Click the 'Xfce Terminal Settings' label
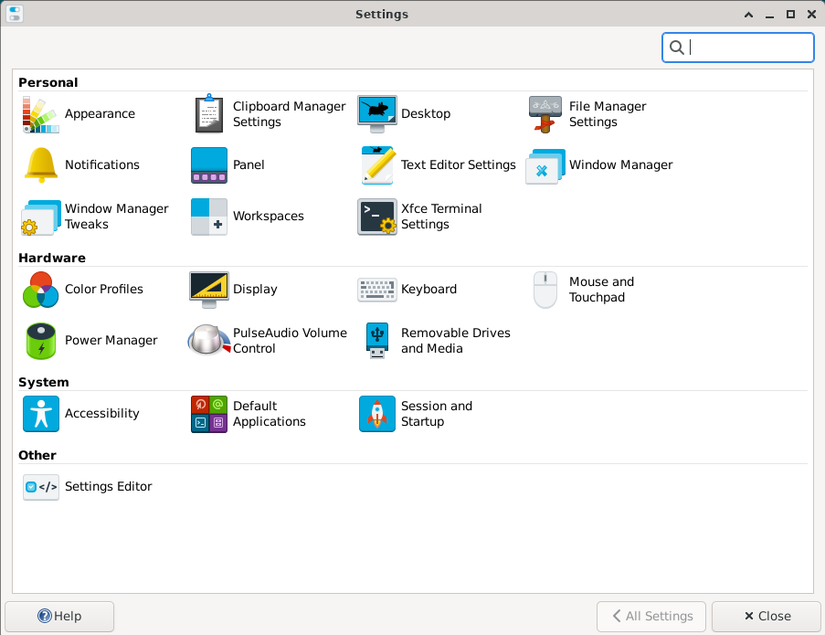Screen dimensions: 825x635 pyautogui.click(x=441, y=216)
